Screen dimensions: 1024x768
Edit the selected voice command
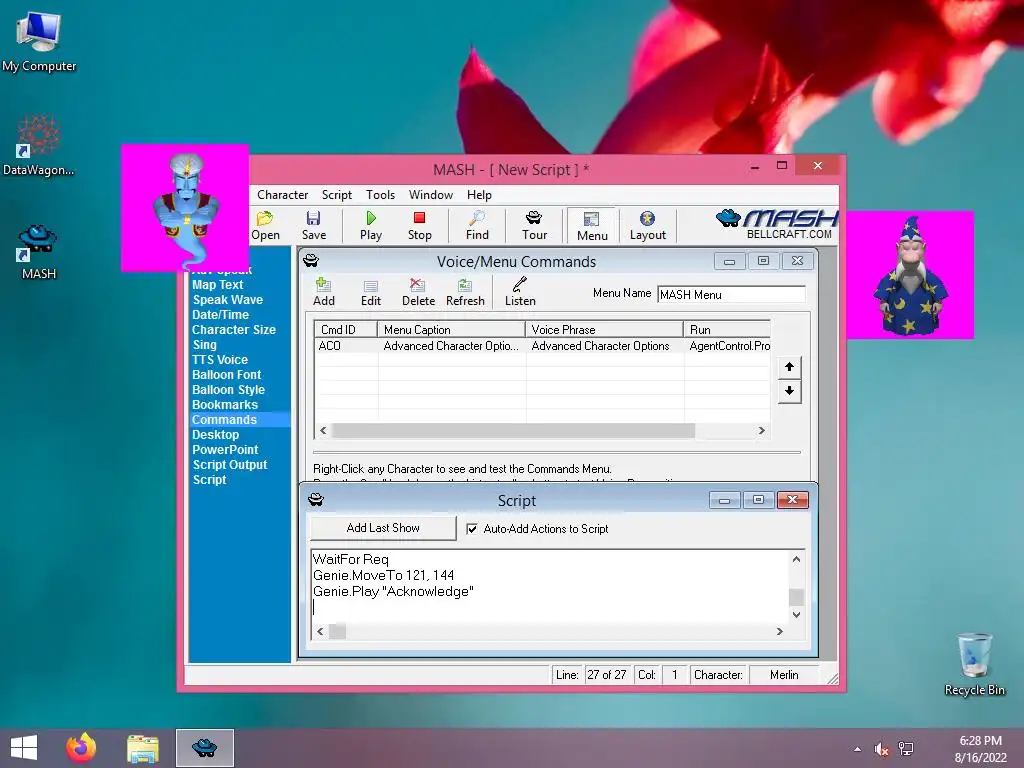(370, 292)
